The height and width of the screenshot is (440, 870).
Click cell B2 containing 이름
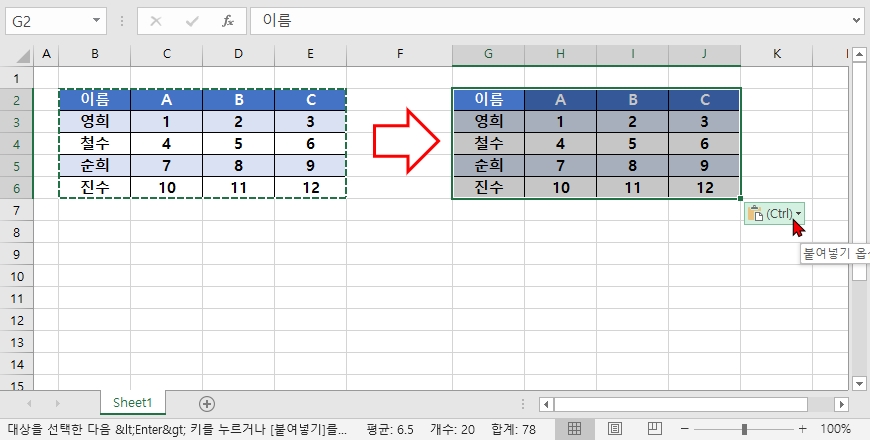click(x=95, y=100)
